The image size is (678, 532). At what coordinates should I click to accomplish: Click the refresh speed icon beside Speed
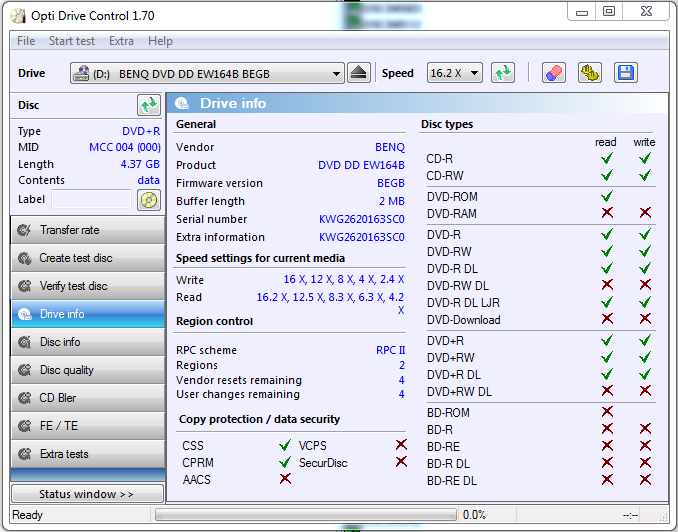point(503,73)
